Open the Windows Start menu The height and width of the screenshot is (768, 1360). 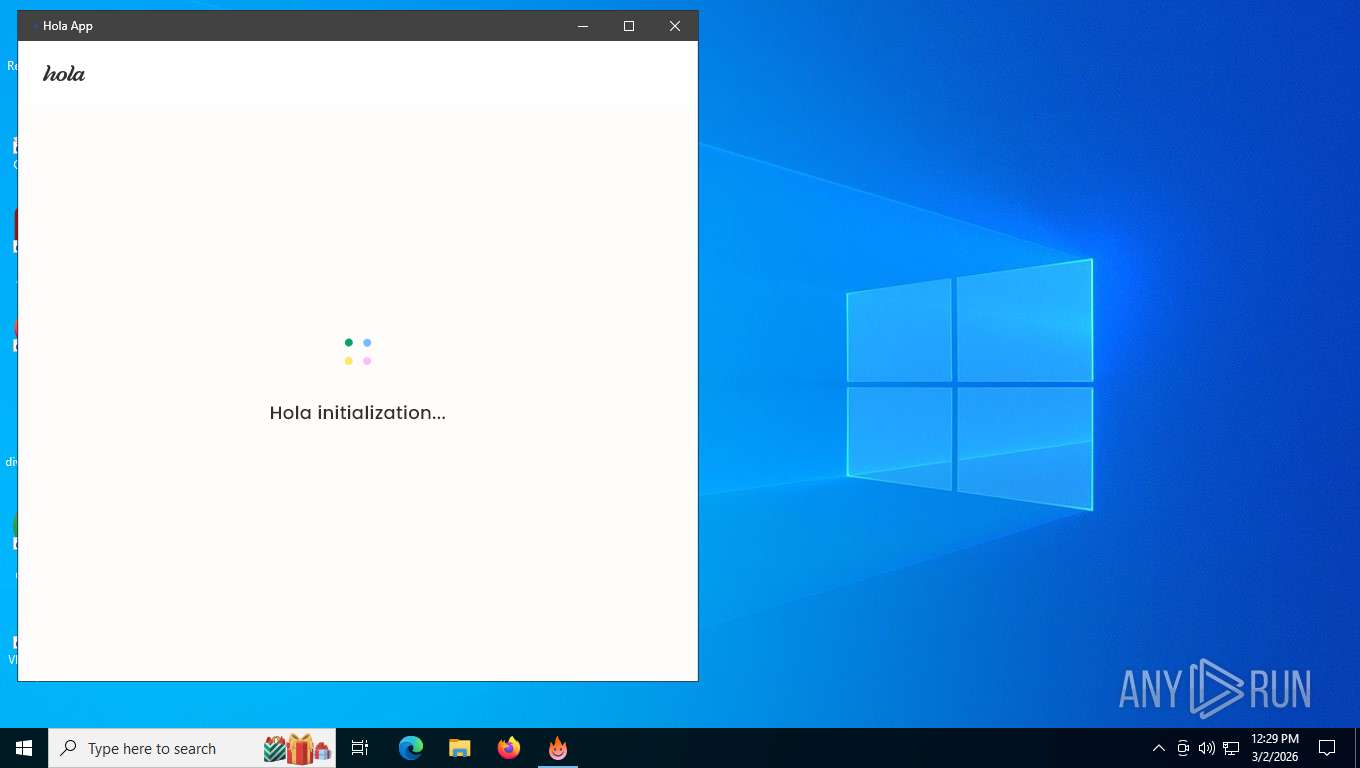click(24, 748)
